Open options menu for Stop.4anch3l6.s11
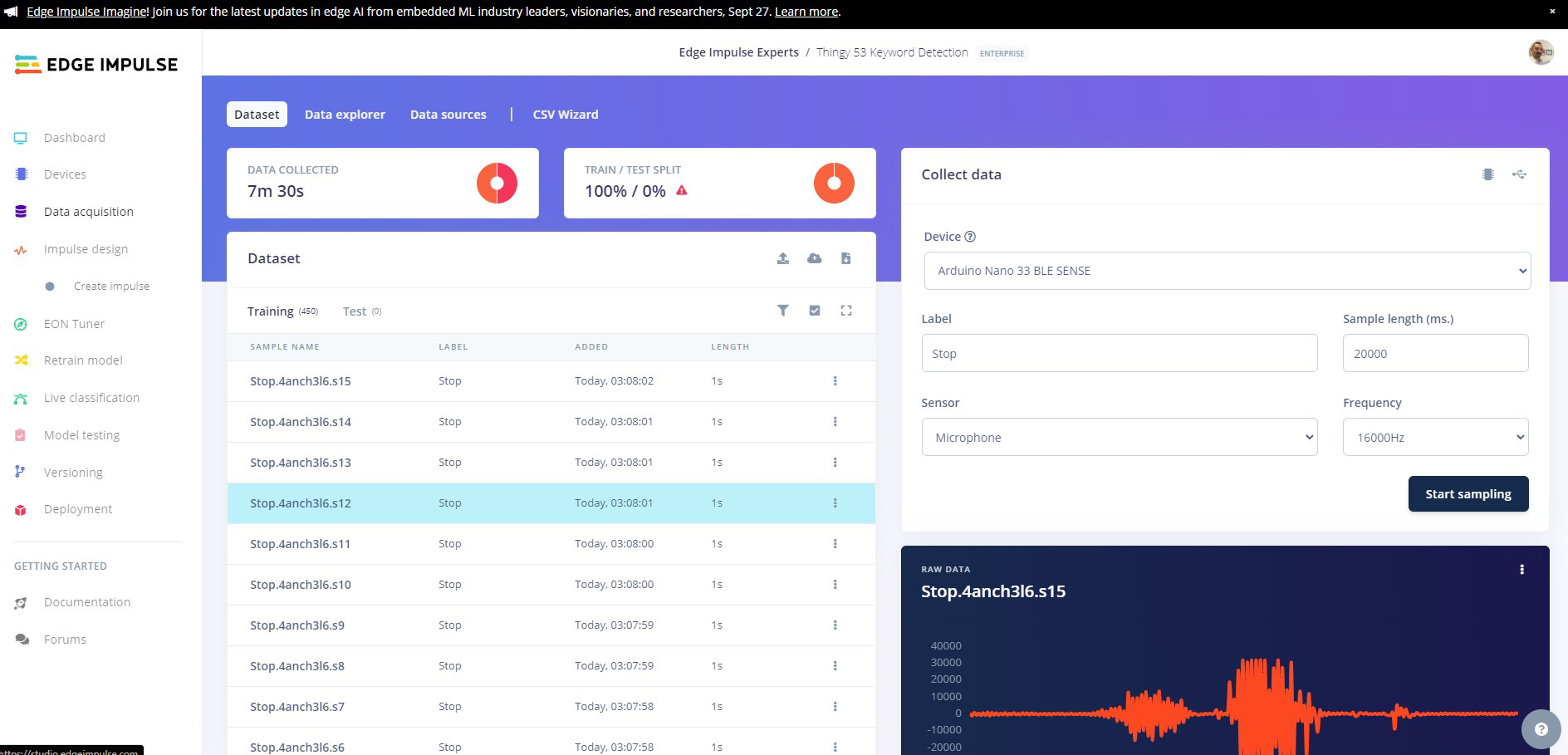Viewport: 1568px width, 755px height. click(x=835, y=544)
